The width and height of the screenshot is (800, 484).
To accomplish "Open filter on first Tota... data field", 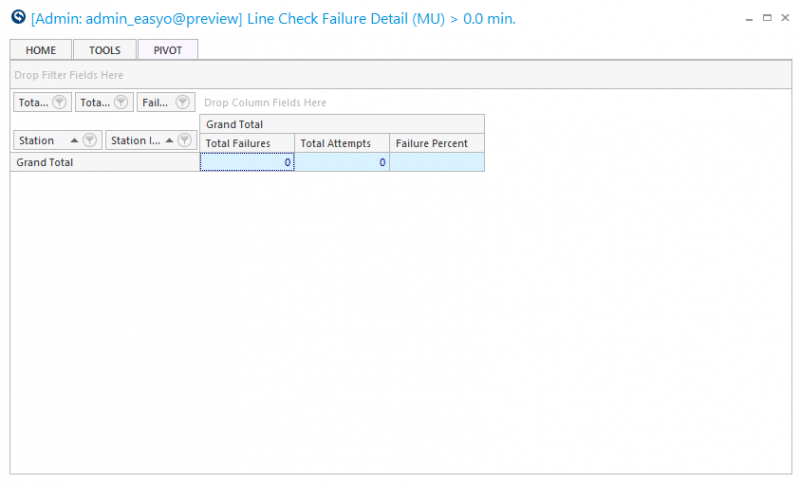I will [x=59, y=102].
